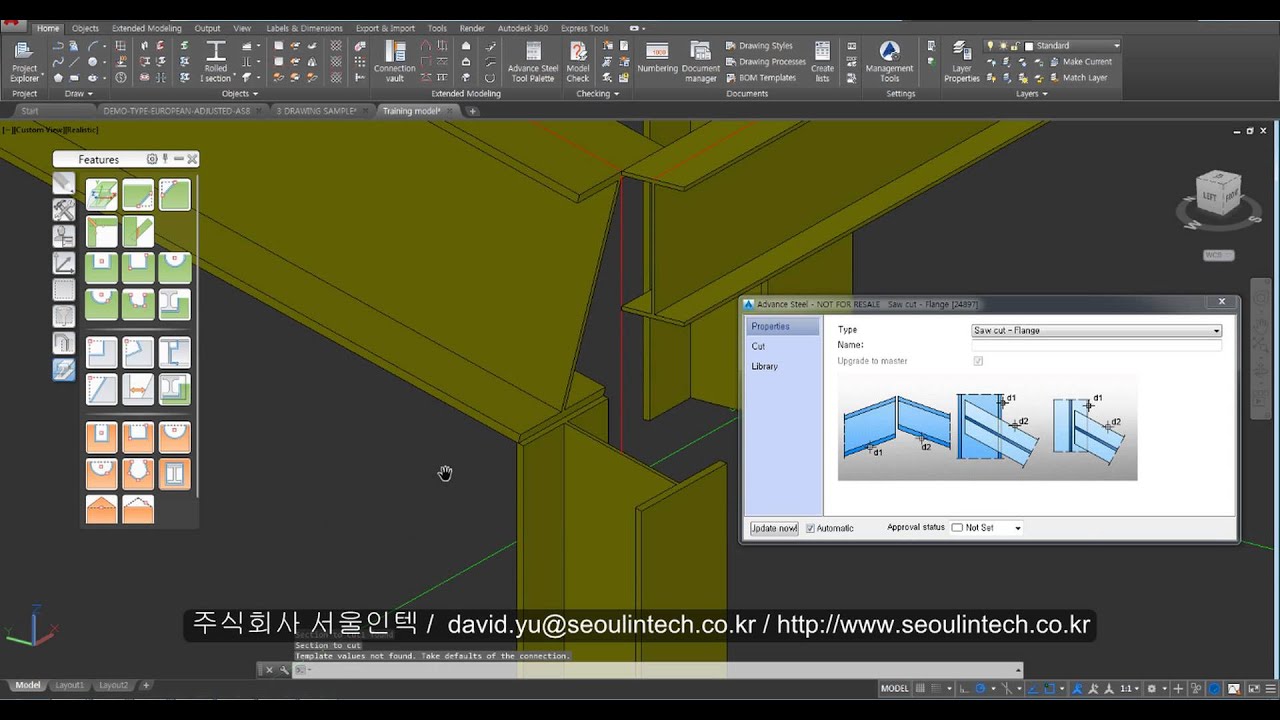Open Approval status Not Set dropdown
This screenshot has height=720, width=1280.
click(x=987, y=528)
